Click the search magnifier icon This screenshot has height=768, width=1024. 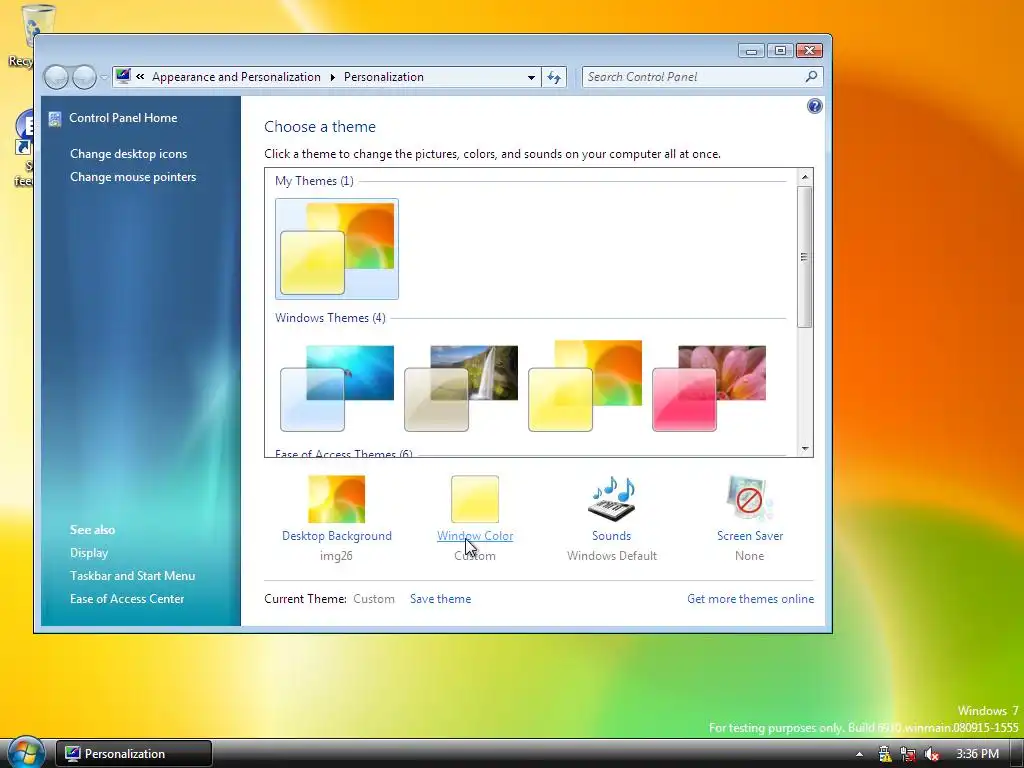811,76
